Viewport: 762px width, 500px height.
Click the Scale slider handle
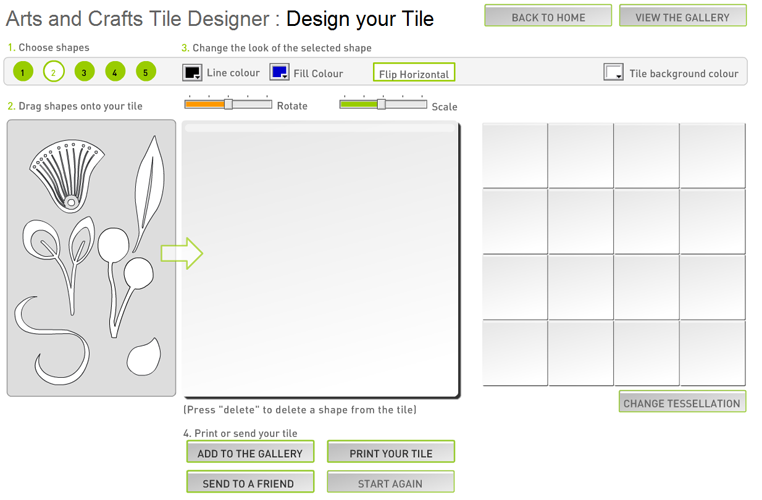click(381, 104)
